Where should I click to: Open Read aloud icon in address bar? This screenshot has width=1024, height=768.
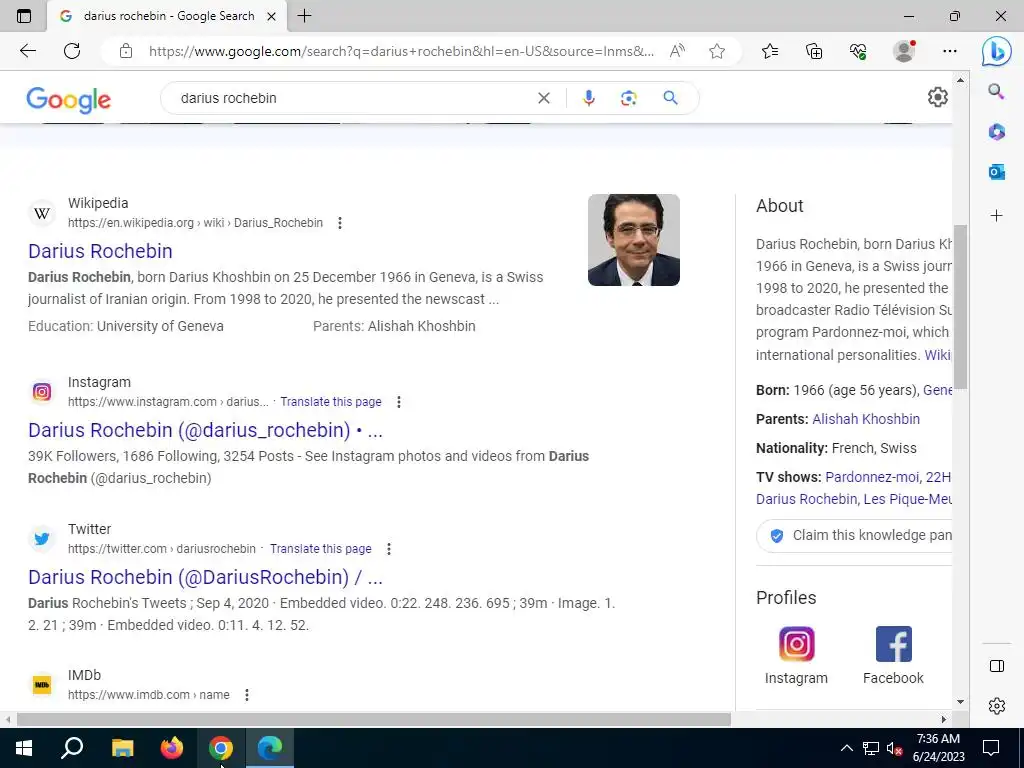(677, 51)
